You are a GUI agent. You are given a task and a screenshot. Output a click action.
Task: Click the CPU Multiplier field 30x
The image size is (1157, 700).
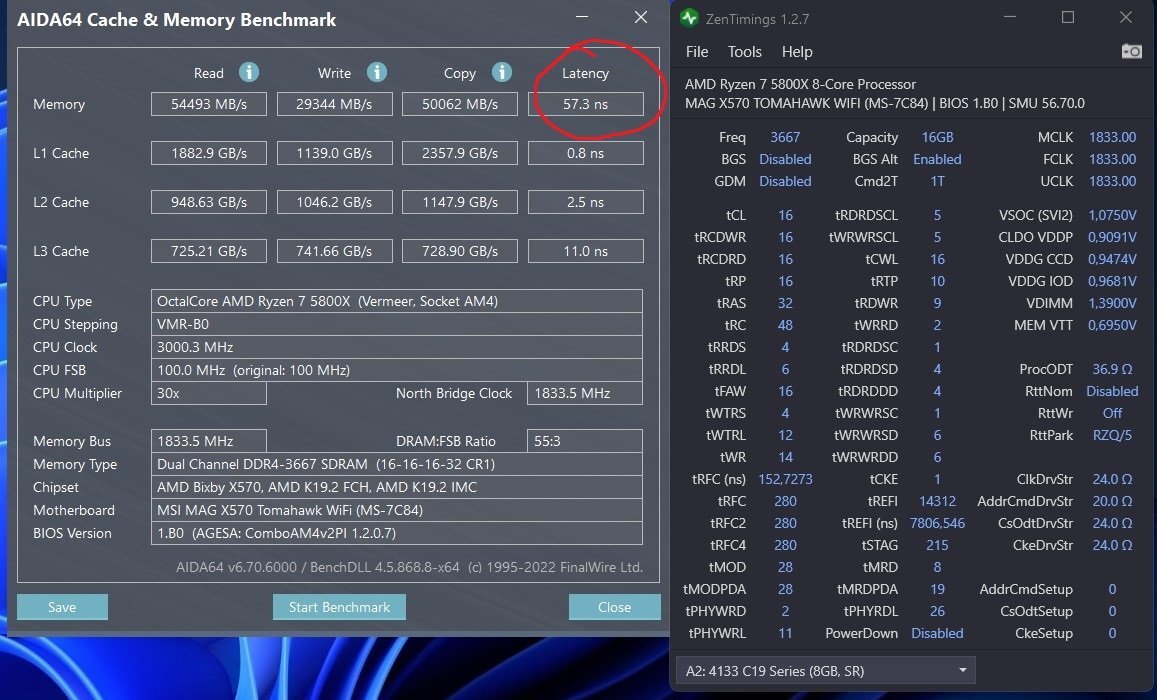[209, 393]
